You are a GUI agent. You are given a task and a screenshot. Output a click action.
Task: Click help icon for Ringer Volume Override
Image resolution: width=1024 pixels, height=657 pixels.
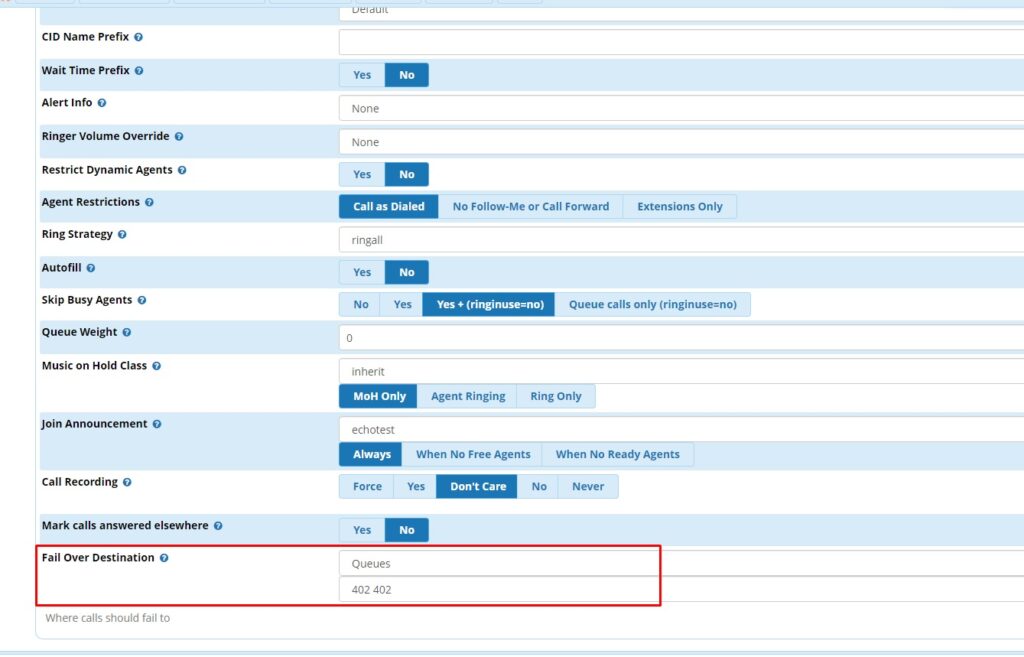[179, 136]
